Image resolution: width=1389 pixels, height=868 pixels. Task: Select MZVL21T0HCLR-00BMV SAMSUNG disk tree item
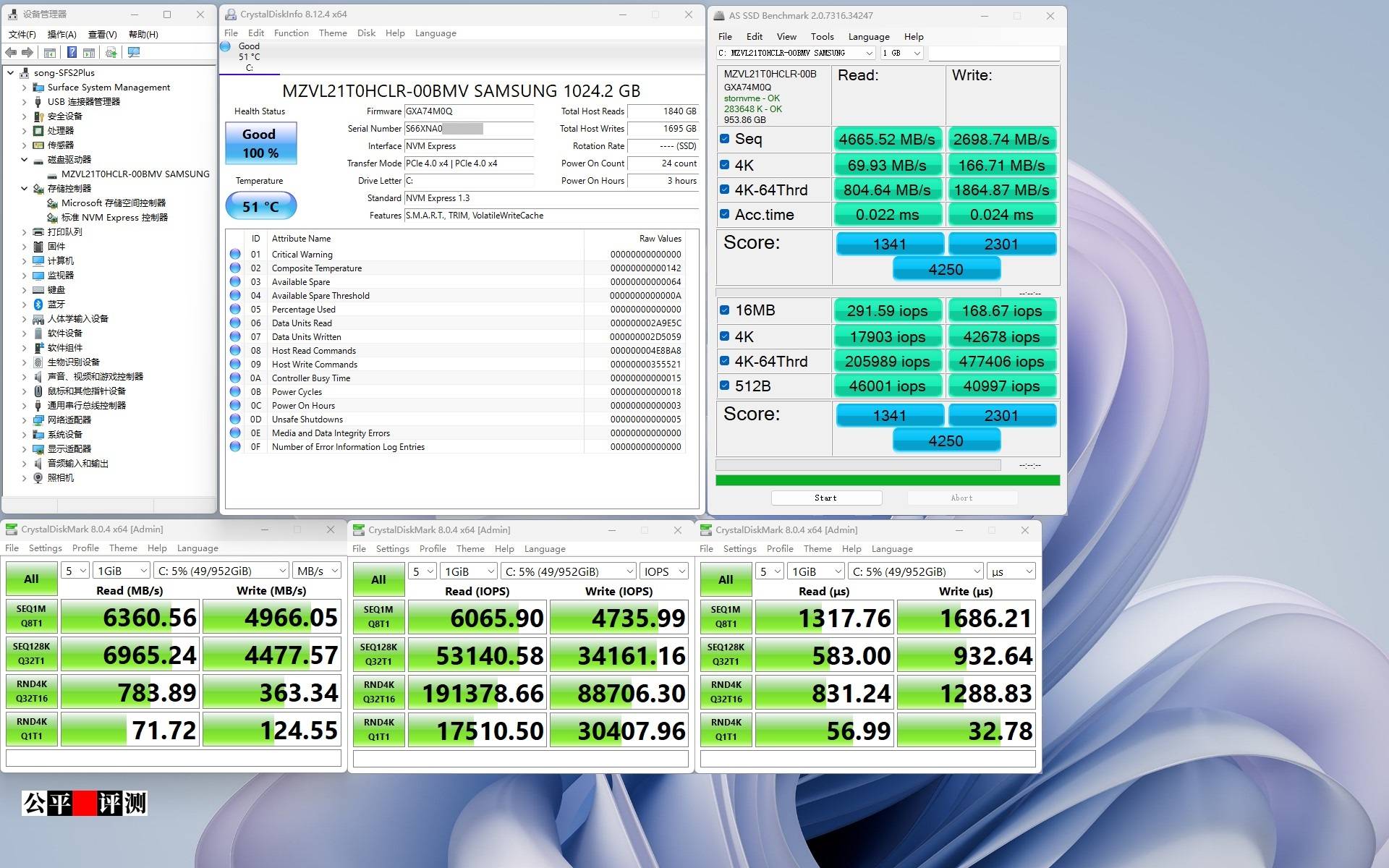pyautogui.click(x=135, y=174)
